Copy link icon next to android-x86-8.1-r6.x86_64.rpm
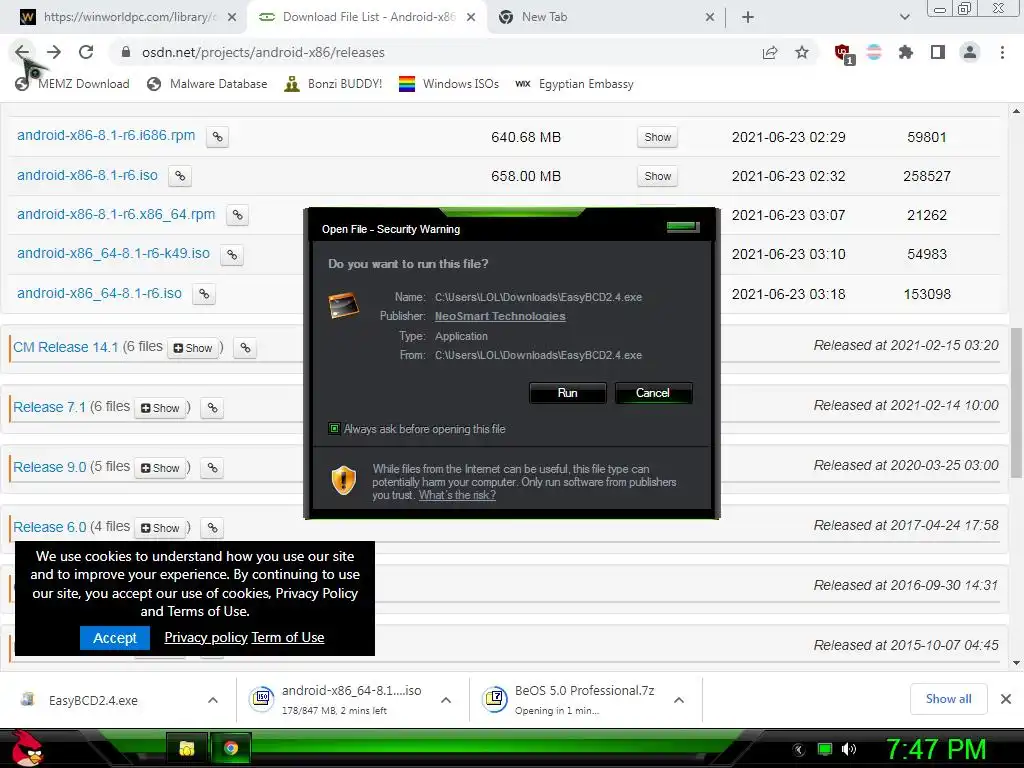Image resolution: width=1024 pixels, height=768 pixels. [238, 215]
